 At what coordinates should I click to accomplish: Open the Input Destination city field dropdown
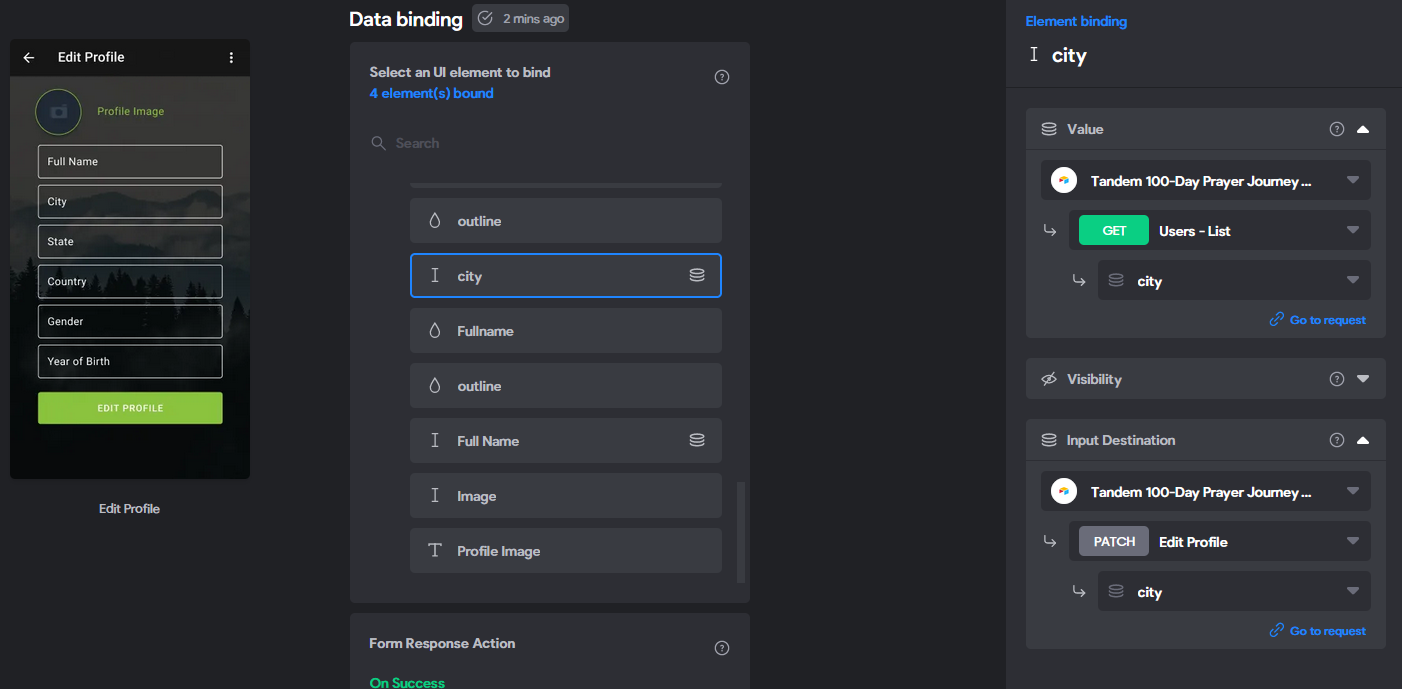1234,592
